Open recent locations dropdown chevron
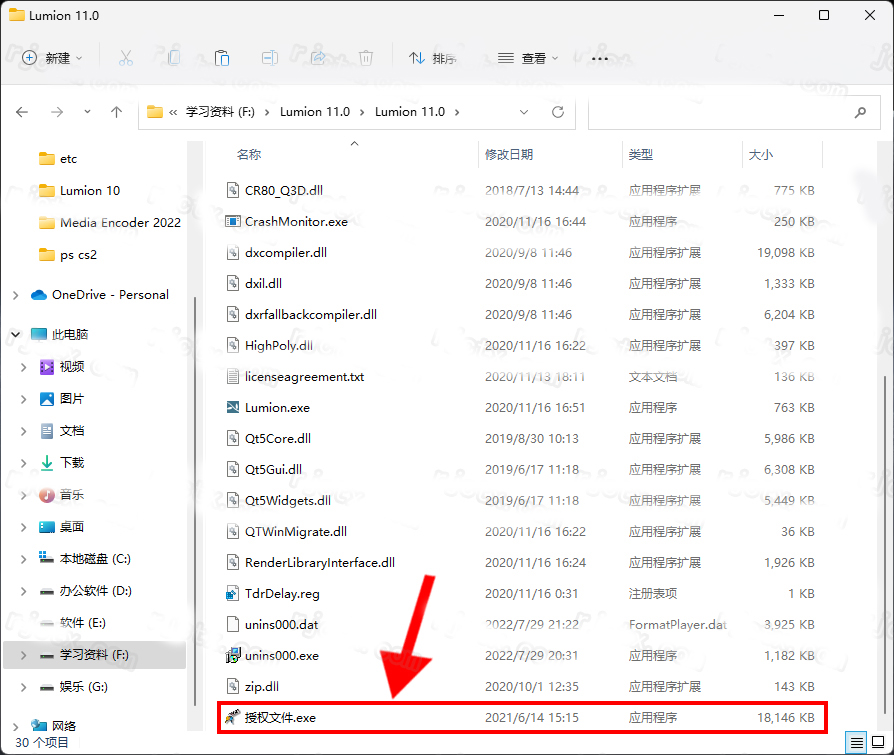Screen dimensions: 894x755 [x=87, y=112]
